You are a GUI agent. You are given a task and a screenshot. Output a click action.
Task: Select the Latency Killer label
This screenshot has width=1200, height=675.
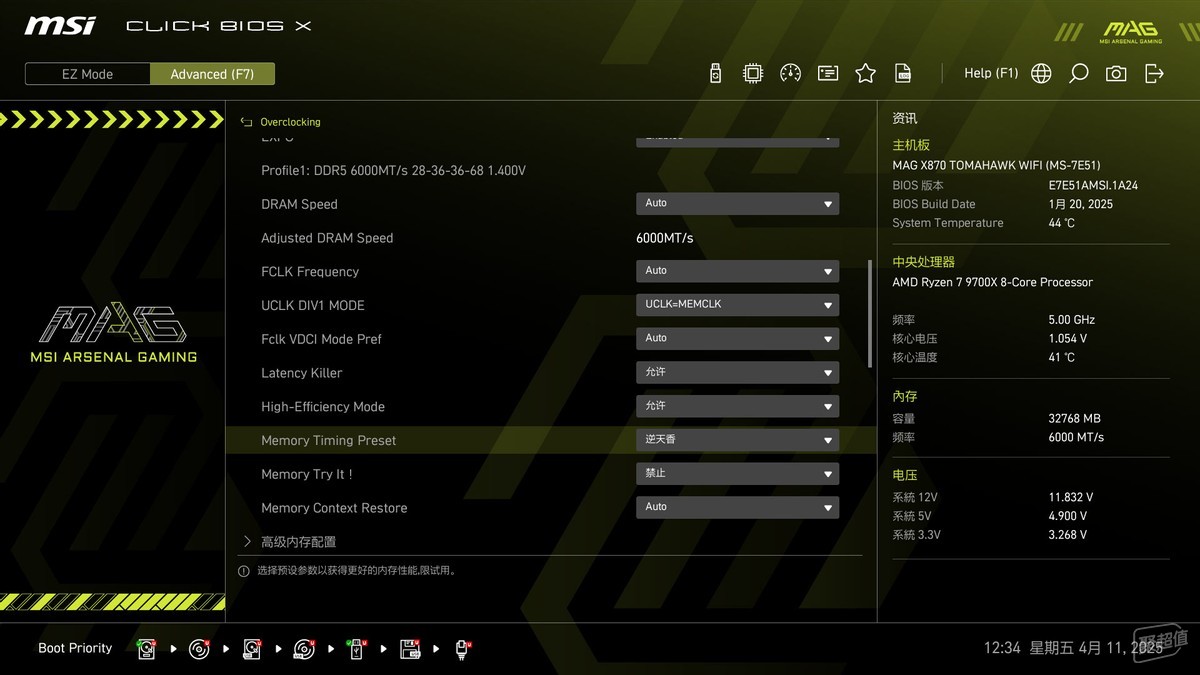click(302, 373)
